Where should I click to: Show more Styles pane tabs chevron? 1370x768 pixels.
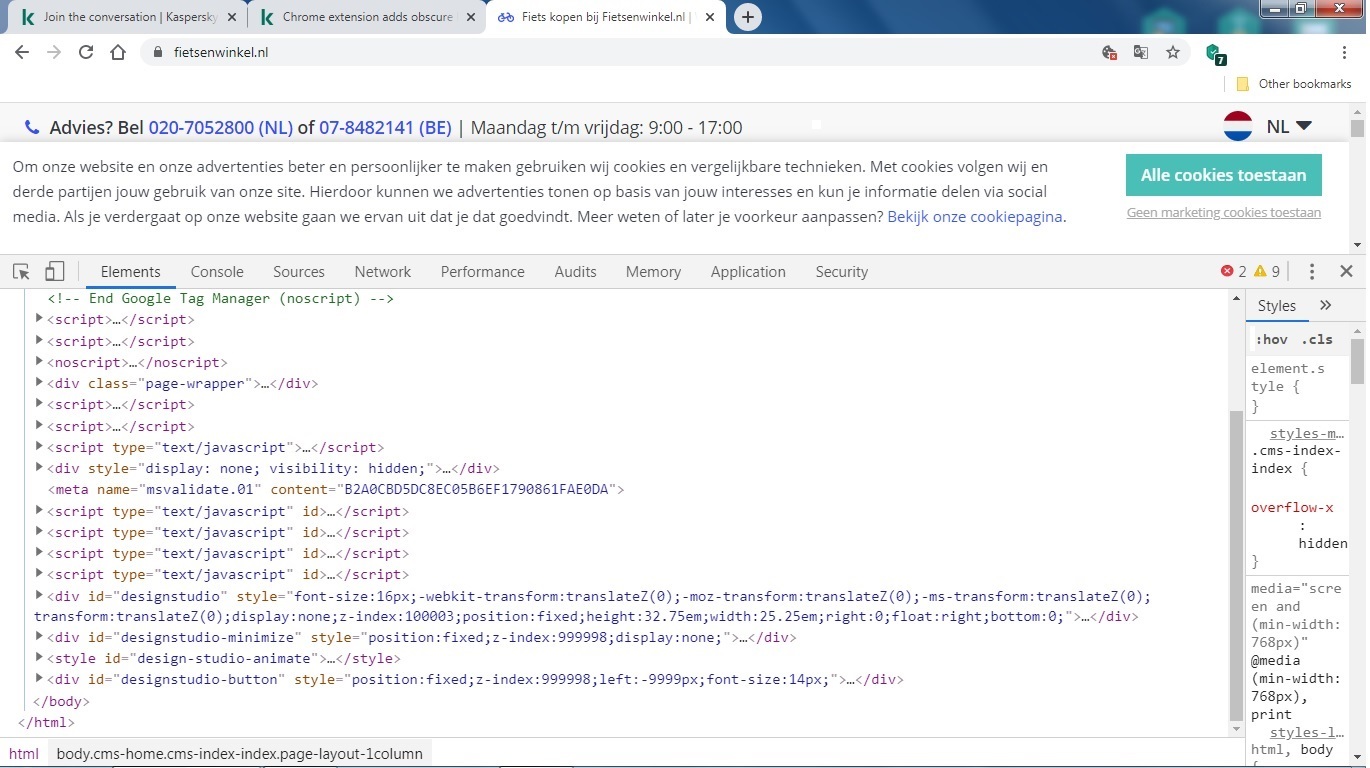click(x=1326, y=306)
